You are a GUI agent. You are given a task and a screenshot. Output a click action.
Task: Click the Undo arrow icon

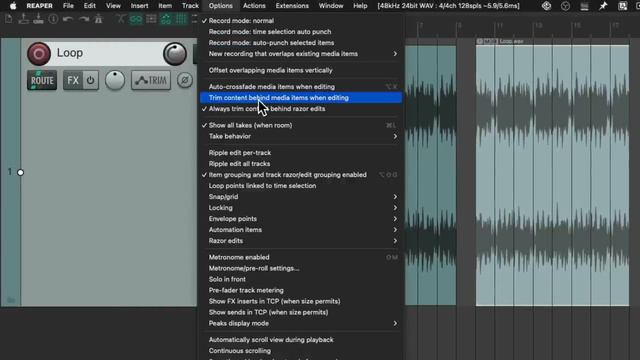[68, 19]
